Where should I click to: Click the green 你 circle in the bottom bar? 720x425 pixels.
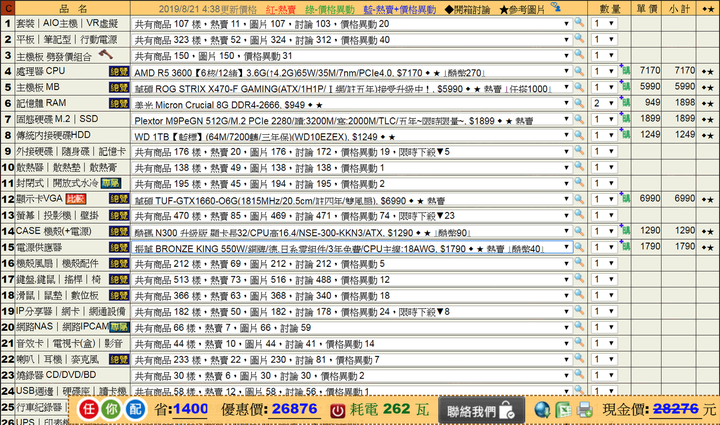coord(111,409)
